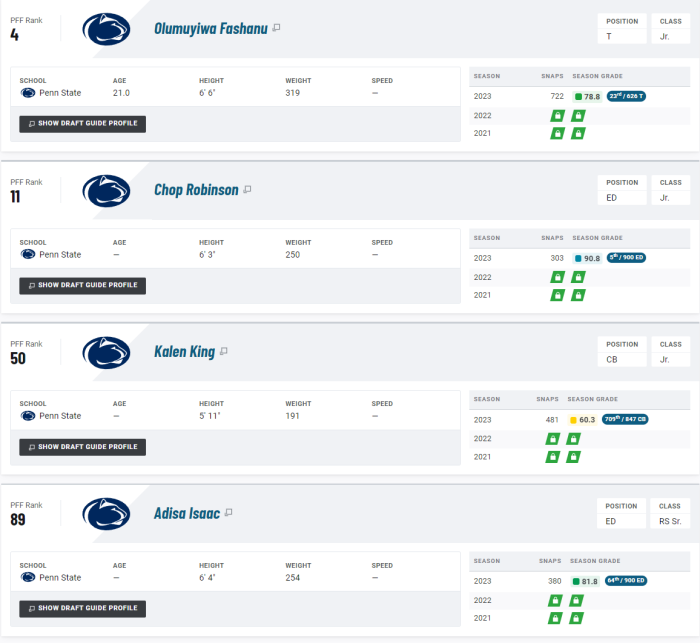The width and height of the screenshot is (700, 643).
Task: Click Fashanu weight value 319
Action: click(x=292, y=93)
